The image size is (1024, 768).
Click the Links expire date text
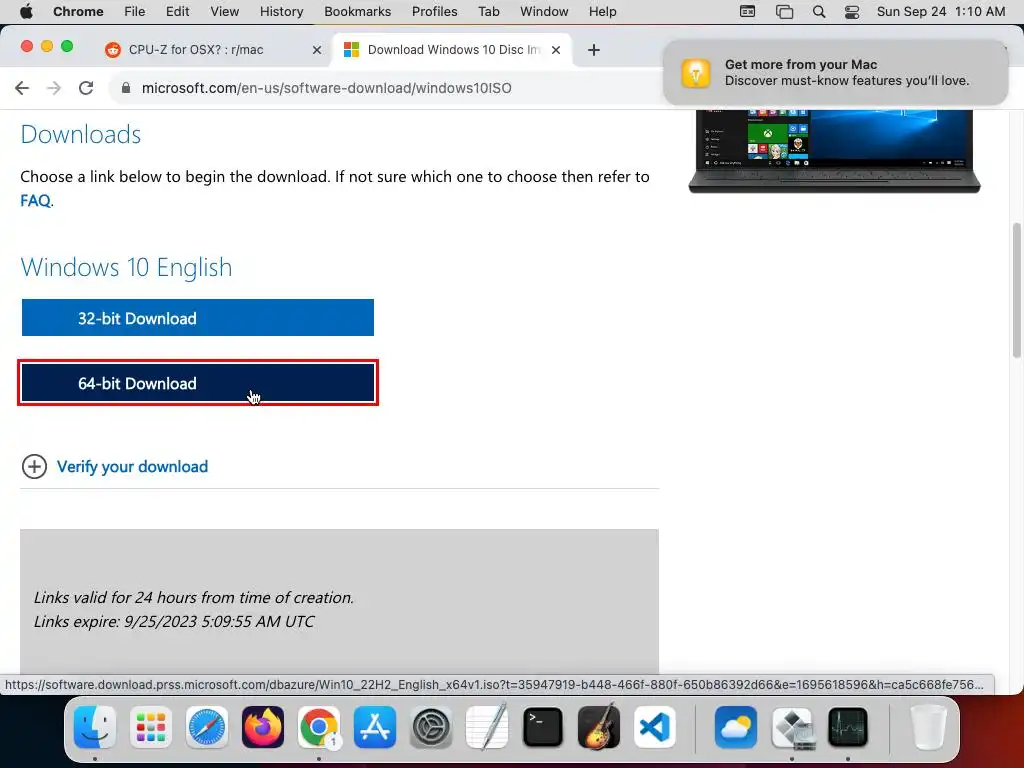tap(174, 621)
